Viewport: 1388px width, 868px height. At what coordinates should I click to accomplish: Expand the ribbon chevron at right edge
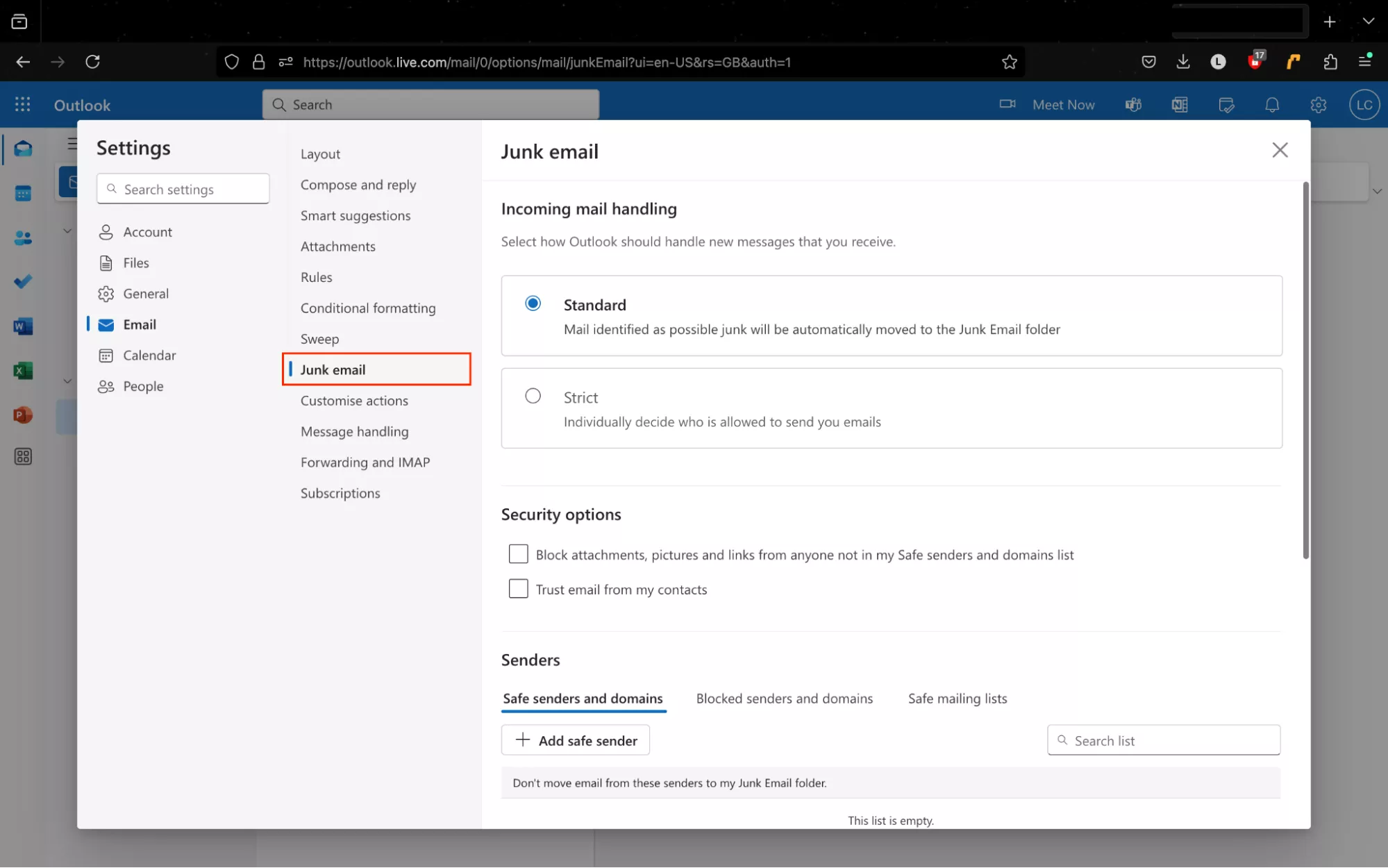click(x=1377, y=191)
